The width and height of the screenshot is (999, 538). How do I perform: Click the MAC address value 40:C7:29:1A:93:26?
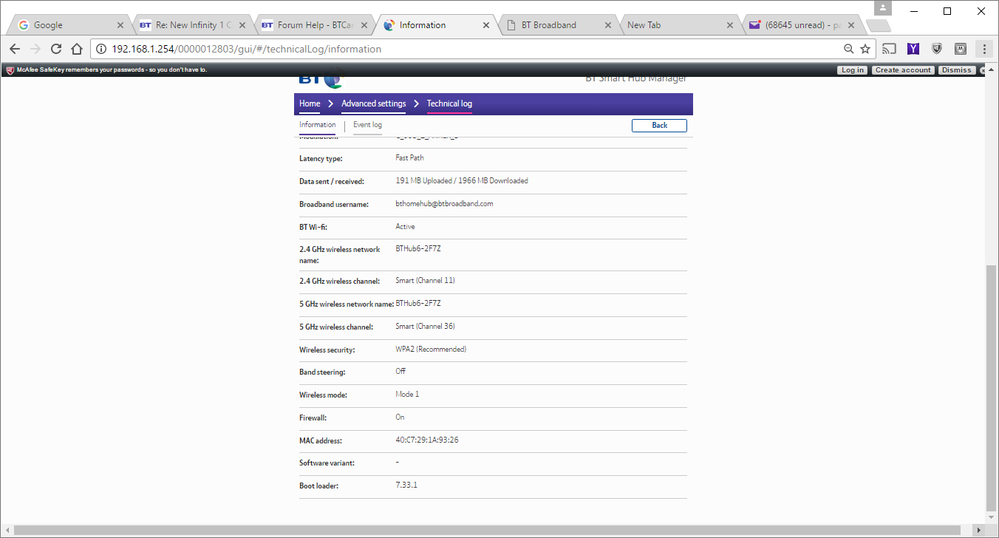[x=427, y=440]
